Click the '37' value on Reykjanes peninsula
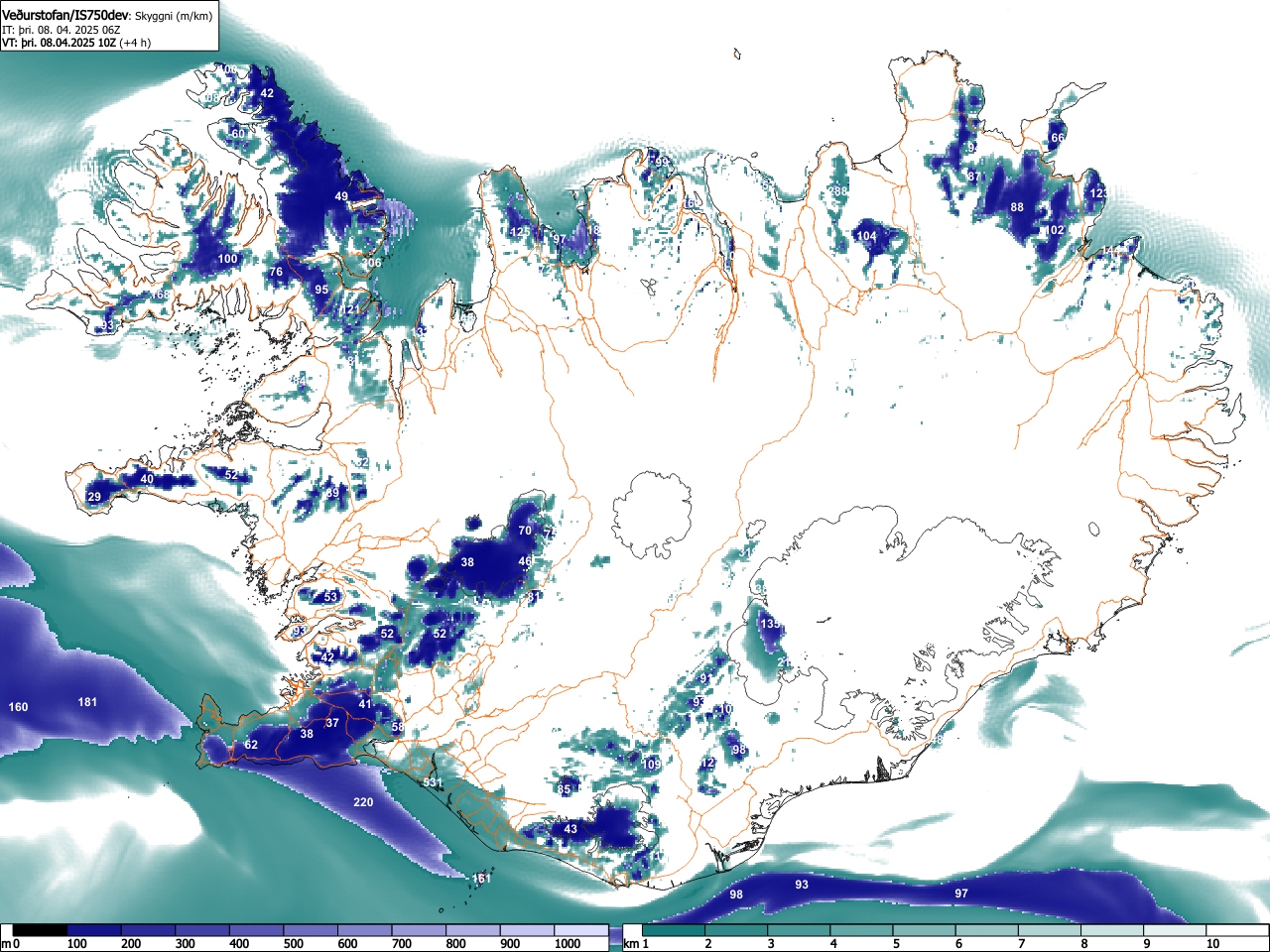The width and height of the screenshot is (1270, 952). pyautogui.click(x=332, y=723)
